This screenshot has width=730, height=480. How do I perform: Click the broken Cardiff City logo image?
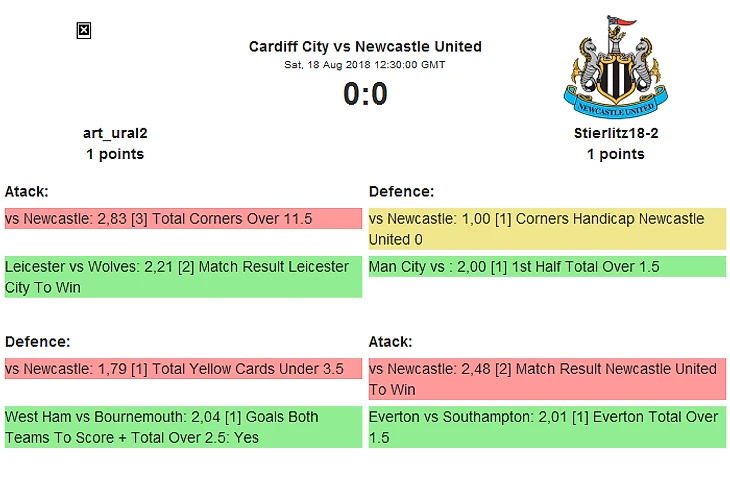84,31
